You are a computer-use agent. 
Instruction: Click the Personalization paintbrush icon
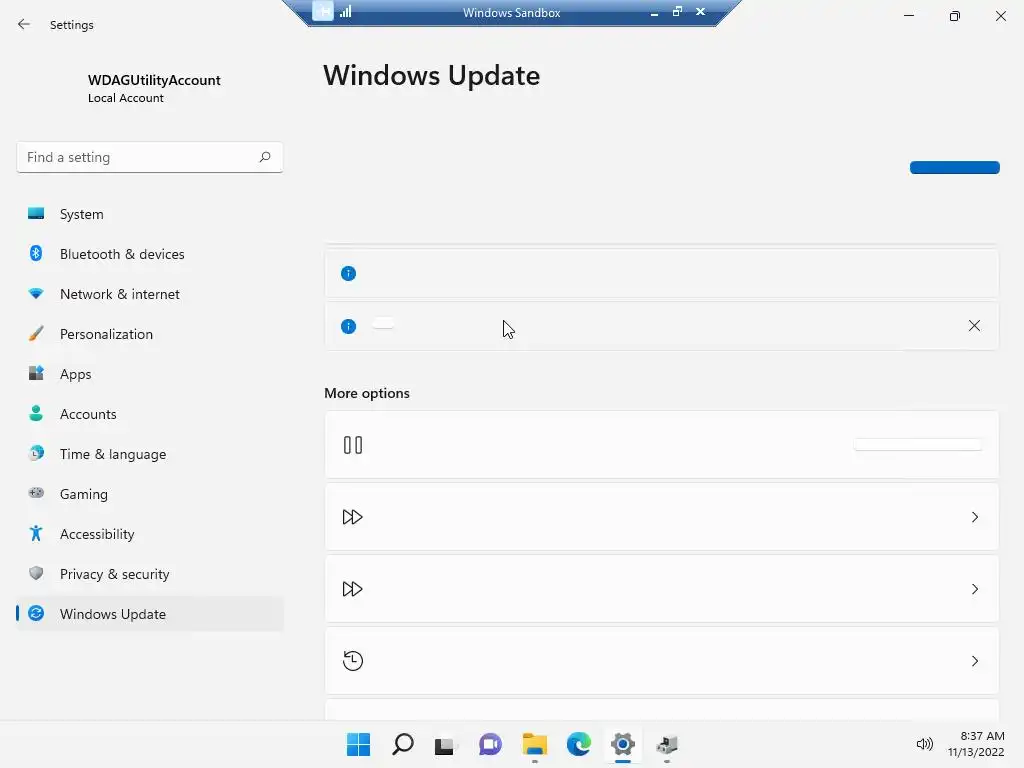tap(36, 334)
